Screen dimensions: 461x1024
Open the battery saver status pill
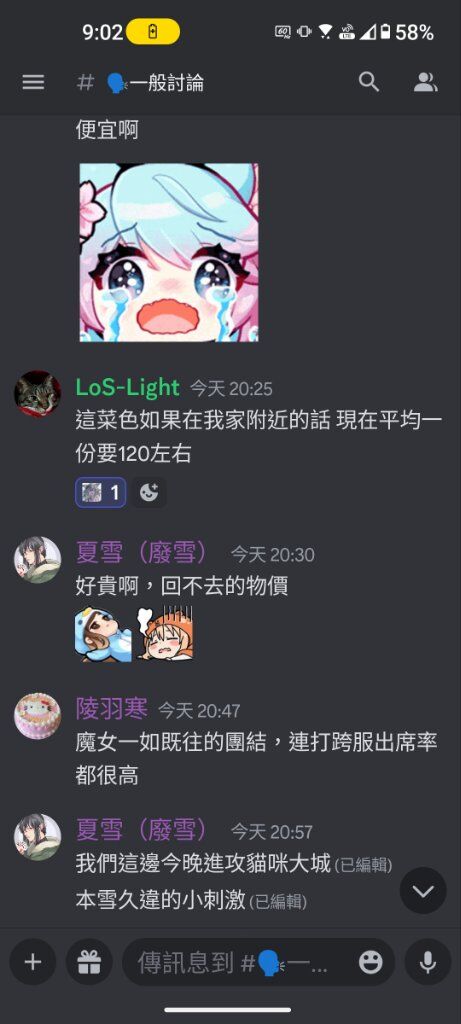coord(153,32)
